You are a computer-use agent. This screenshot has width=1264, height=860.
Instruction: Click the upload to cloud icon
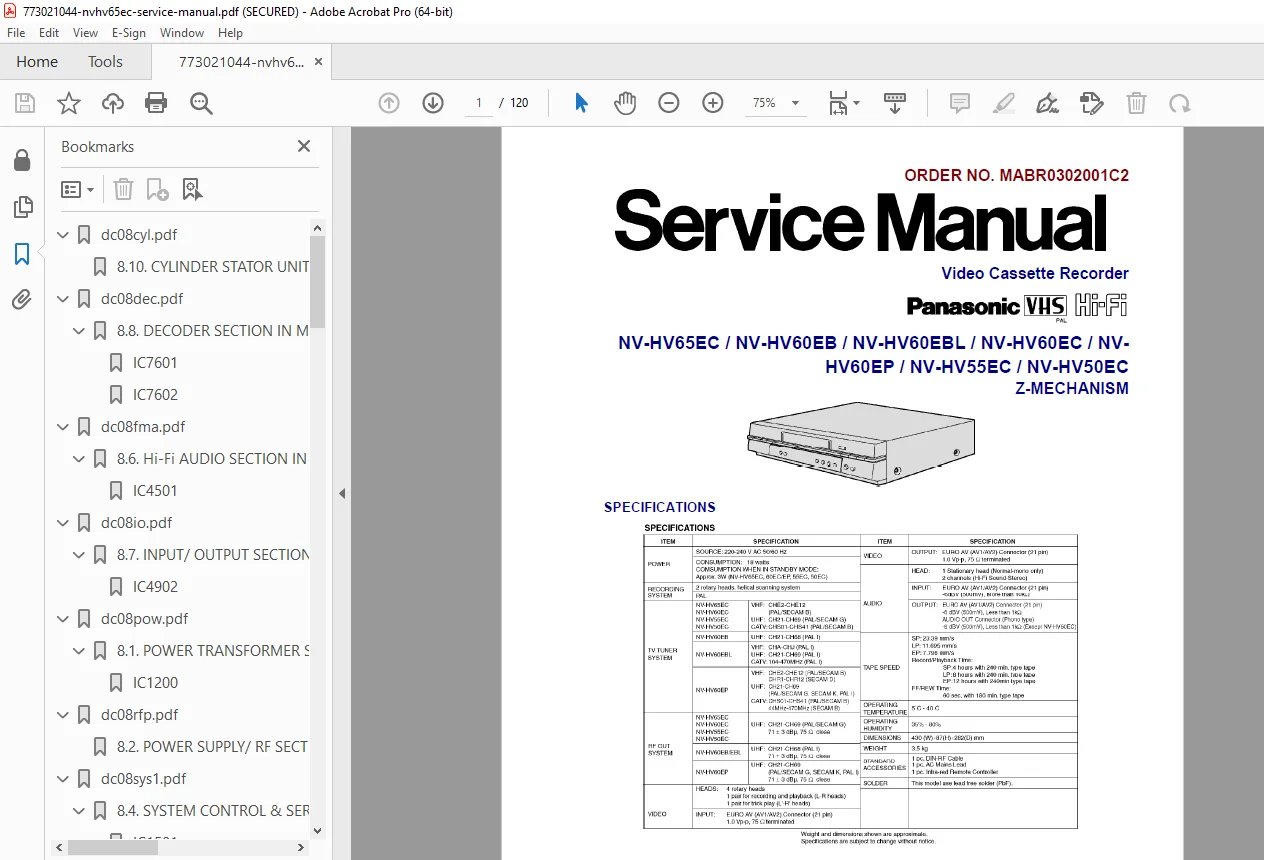coord(113,103)
